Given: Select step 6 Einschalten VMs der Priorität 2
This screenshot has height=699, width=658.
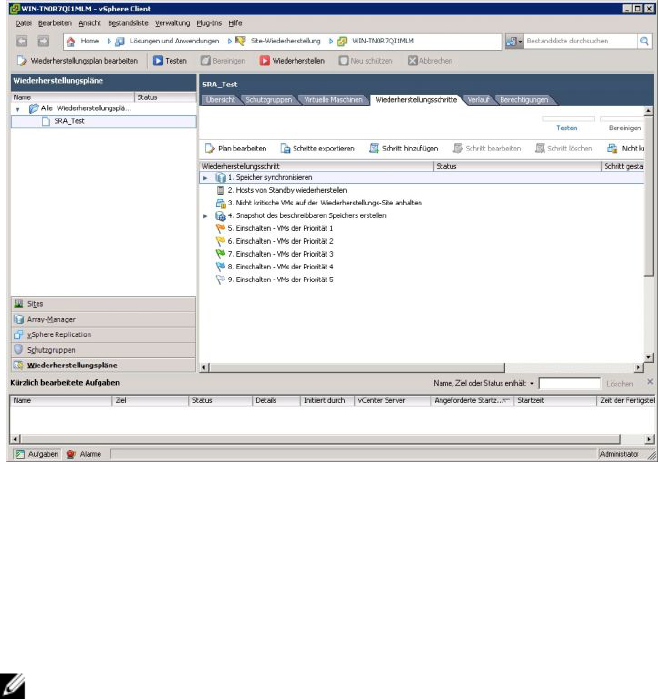Looking at the screenshot, I should [280, 241].
